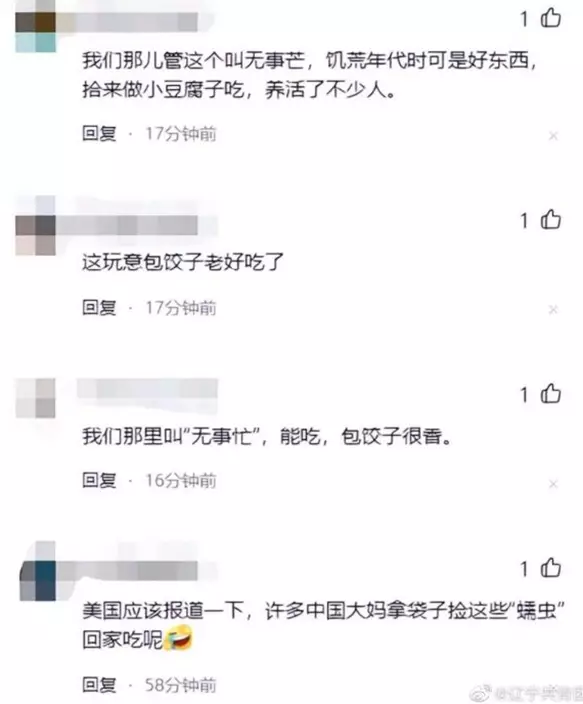Open the blurred username above 无事忙 comment
The image size is (583, 704).
click(147, 389)
